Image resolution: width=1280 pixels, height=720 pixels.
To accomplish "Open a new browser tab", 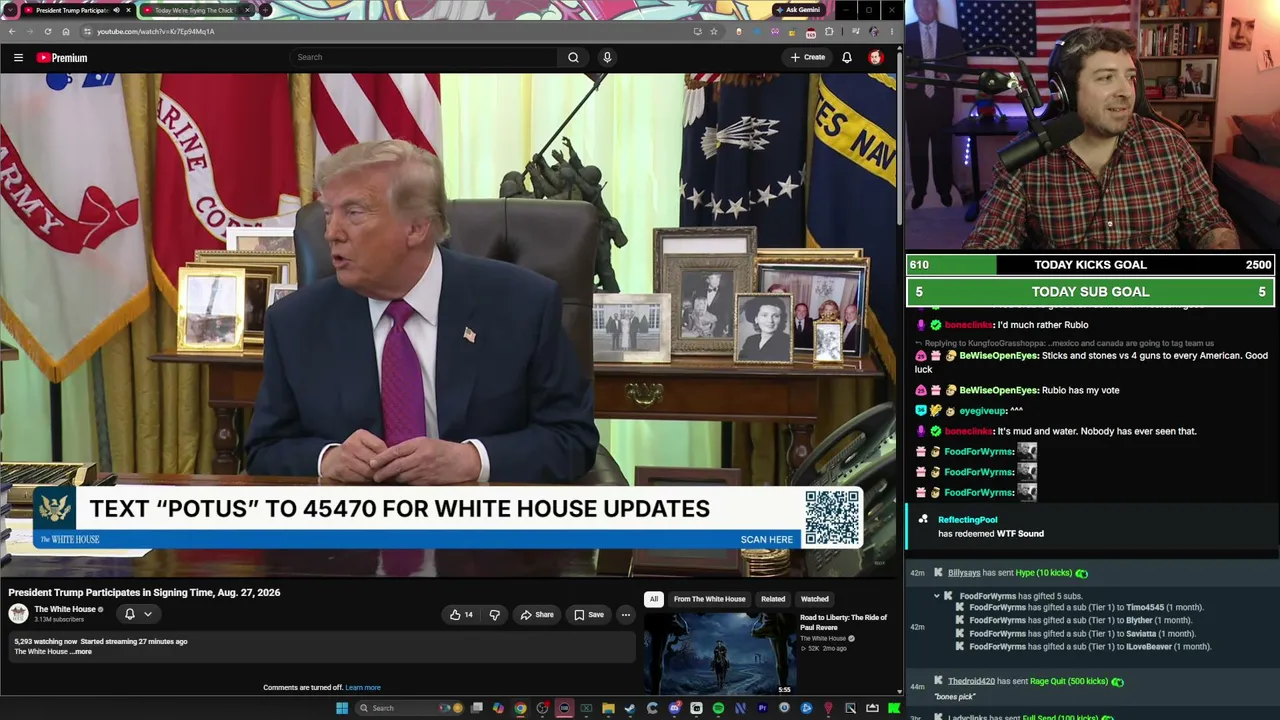I will click(265, 10).
